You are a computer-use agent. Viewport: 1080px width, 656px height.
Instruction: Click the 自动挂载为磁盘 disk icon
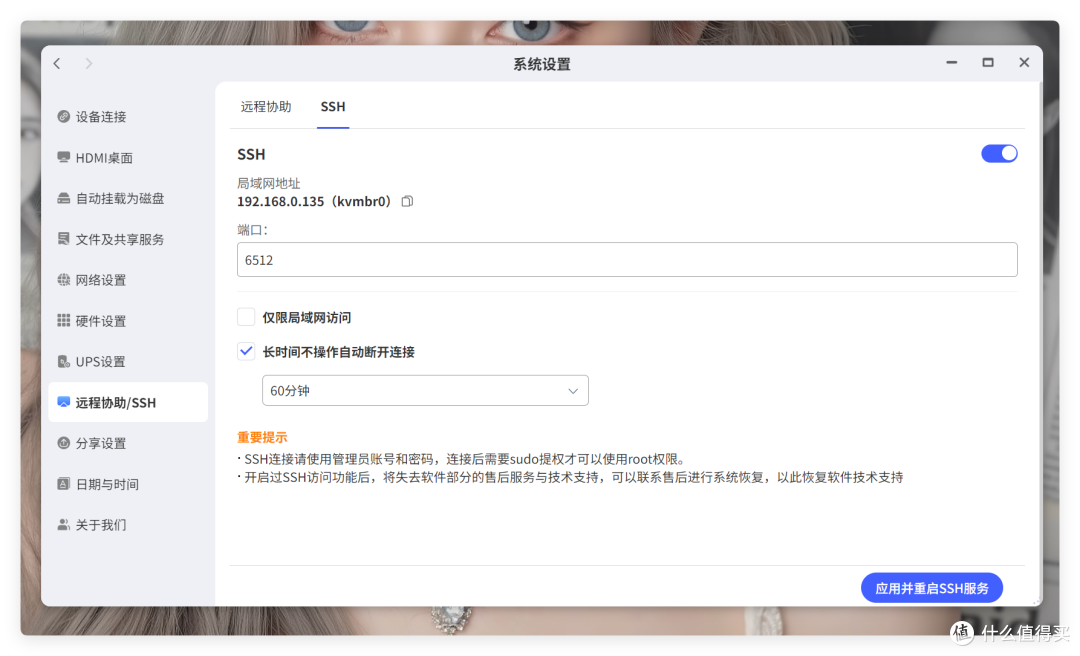point(63,198)
